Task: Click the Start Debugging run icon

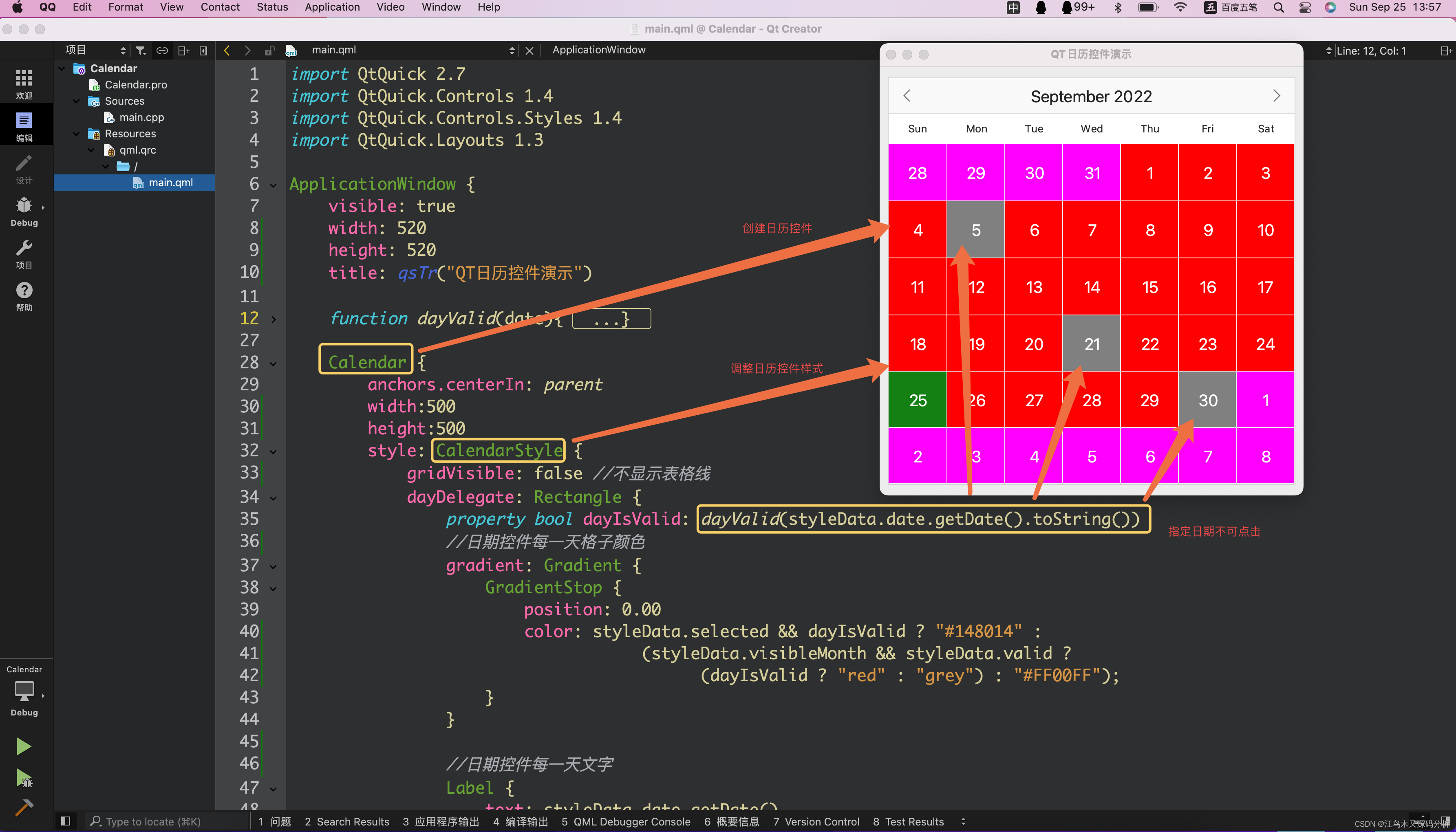Action: pyautogui.click(x=23, y=778)
